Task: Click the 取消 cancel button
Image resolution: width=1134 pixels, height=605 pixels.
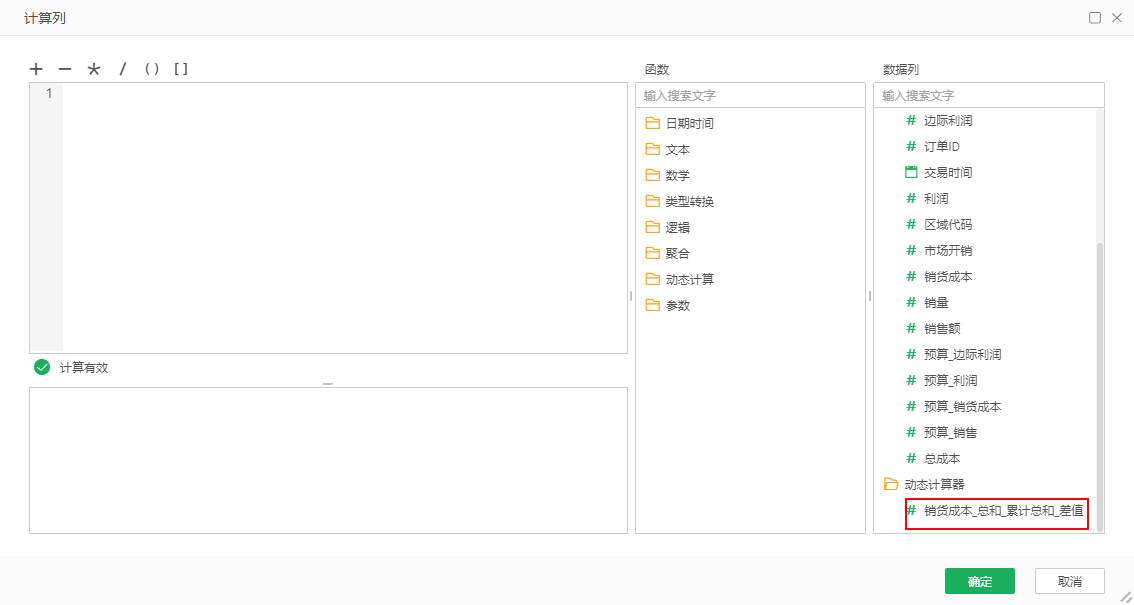Action: [1069, 581]
